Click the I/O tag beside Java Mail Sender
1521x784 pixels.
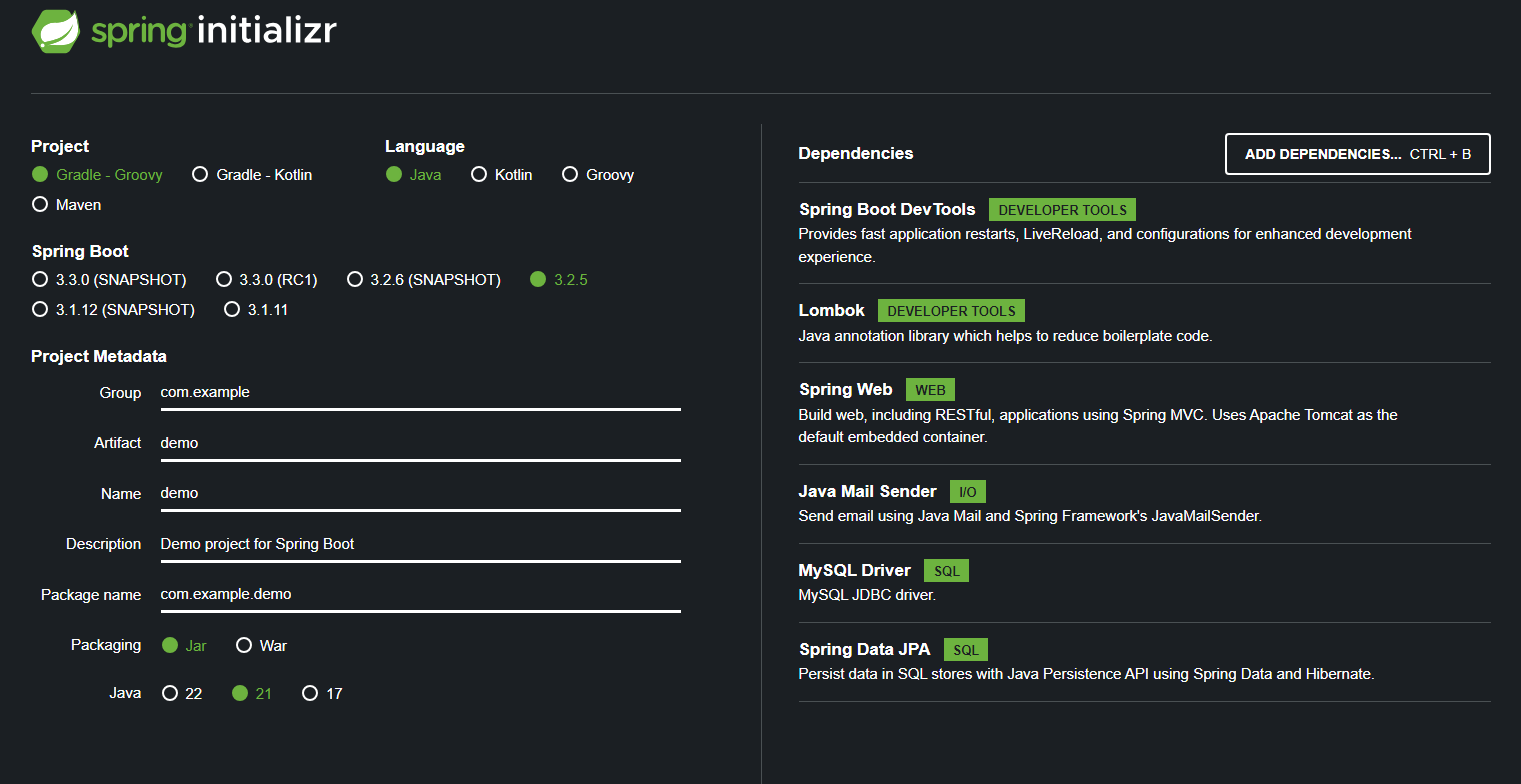pyautogui.click(x=968, y=492)
